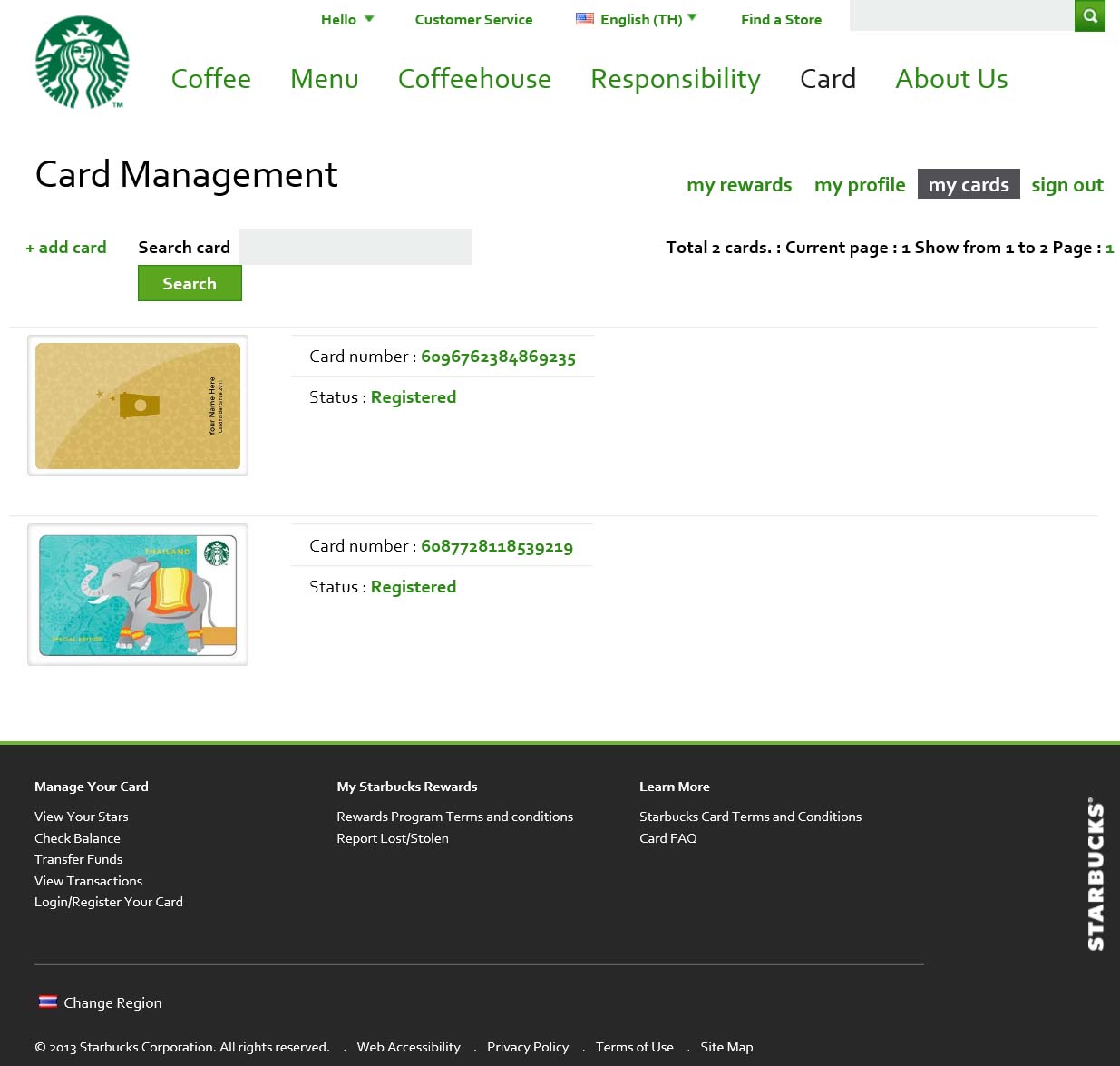Open View Transactions footer link

coord(88,881)
